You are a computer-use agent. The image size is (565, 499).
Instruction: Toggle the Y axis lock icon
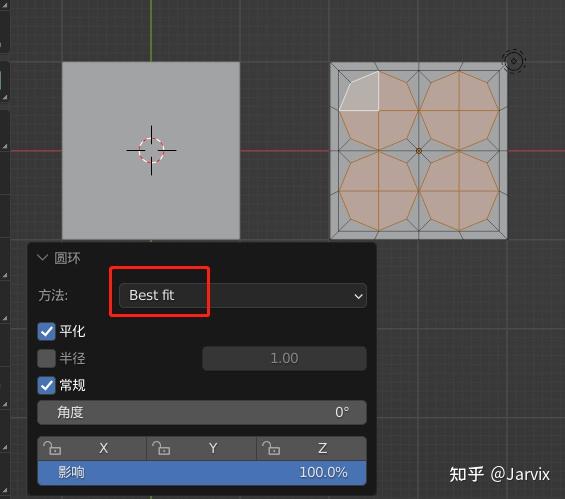161,448
